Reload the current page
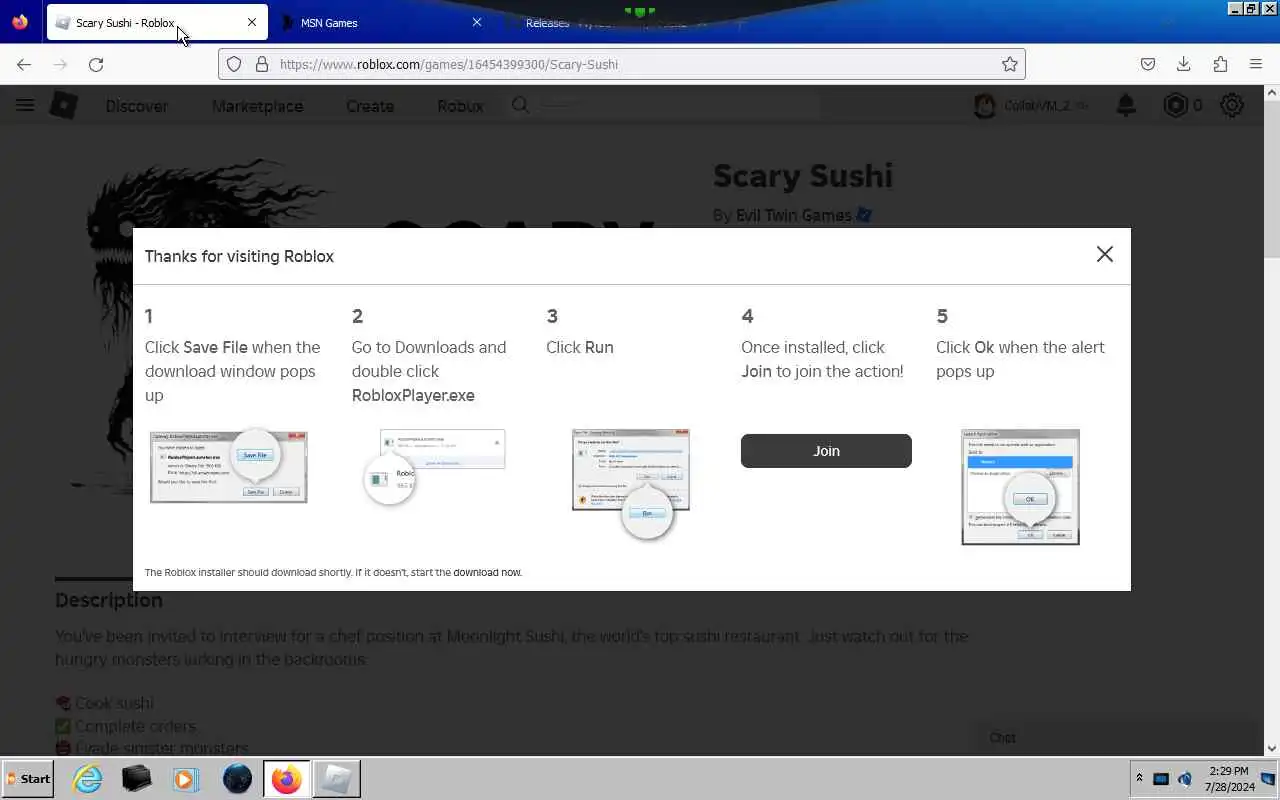Screen dimensions: 1280x800 pos(96,64)
